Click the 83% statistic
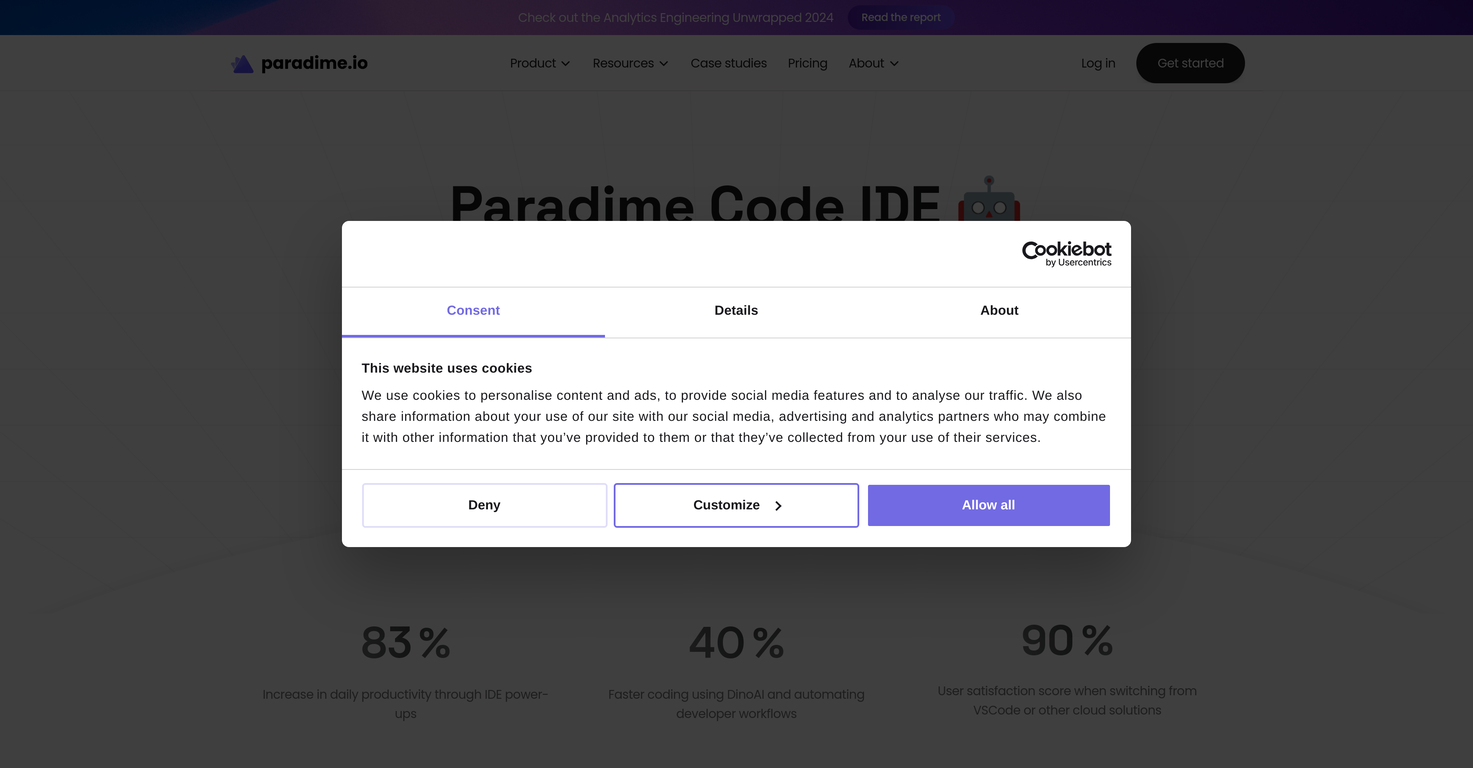 (x=405, y=643)
